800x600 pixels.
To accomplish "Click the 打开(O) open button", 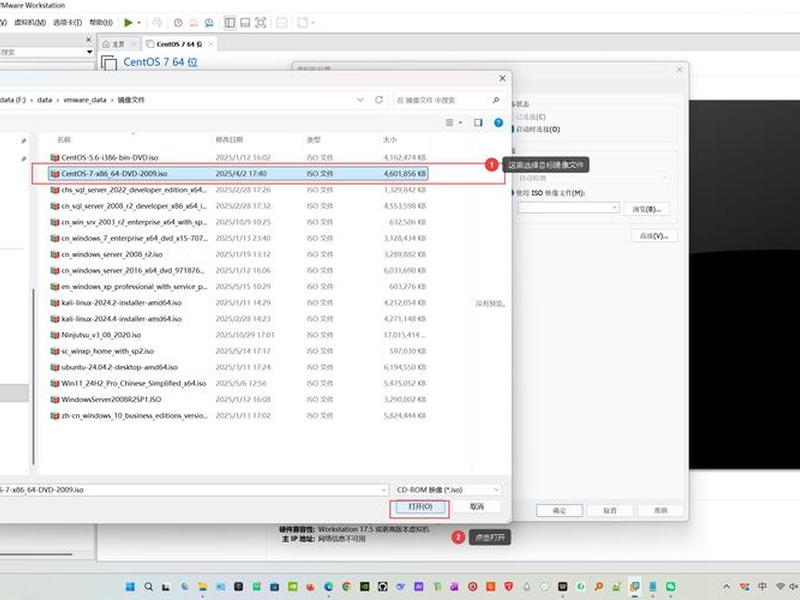I will pos(420,507).
